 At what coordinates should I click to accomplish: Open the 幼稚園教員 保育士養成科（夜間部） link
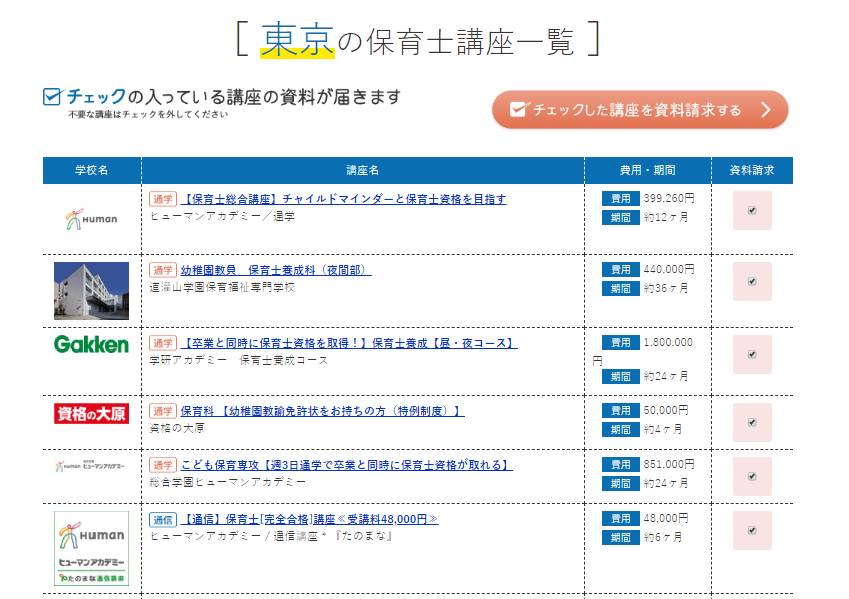[x=276, y=270]
